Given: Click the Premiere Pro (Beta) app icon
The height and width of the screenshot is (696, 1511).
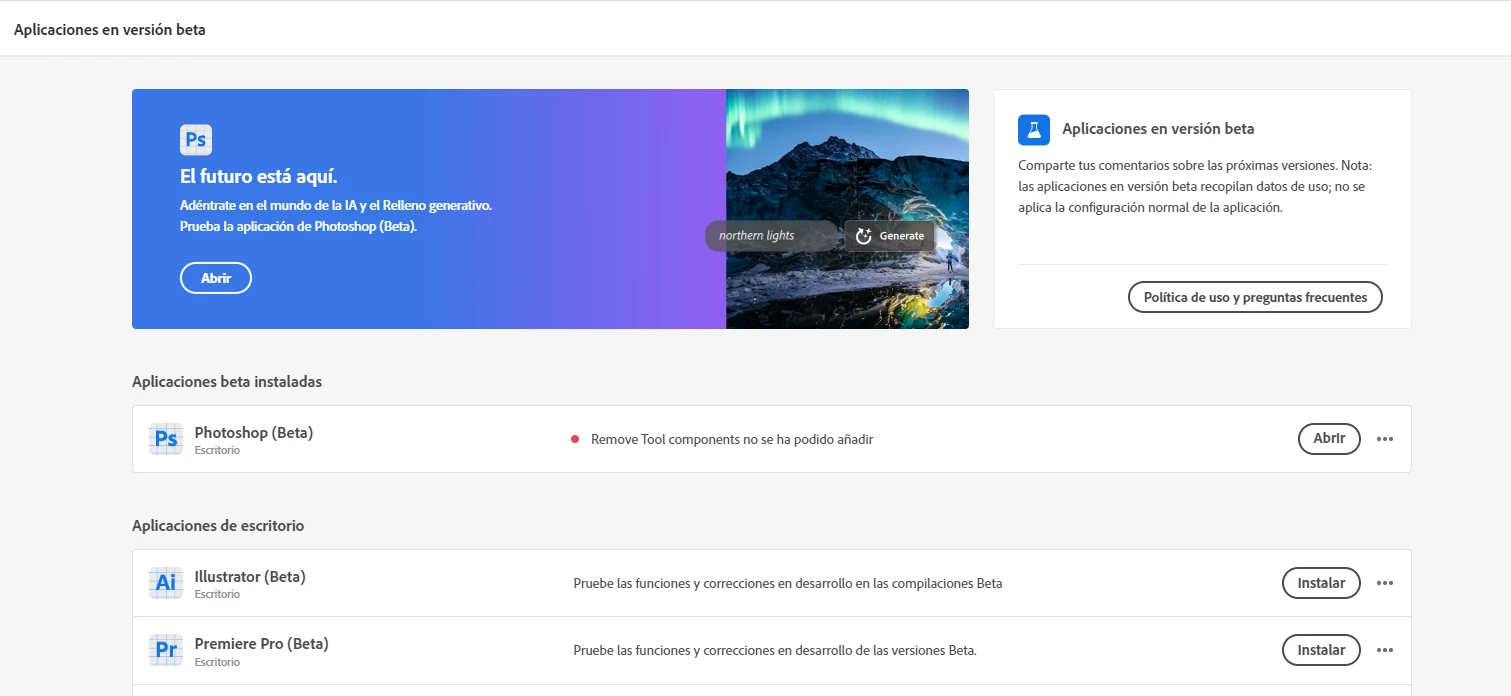Looking at the screenshot, I should point(165,650).
